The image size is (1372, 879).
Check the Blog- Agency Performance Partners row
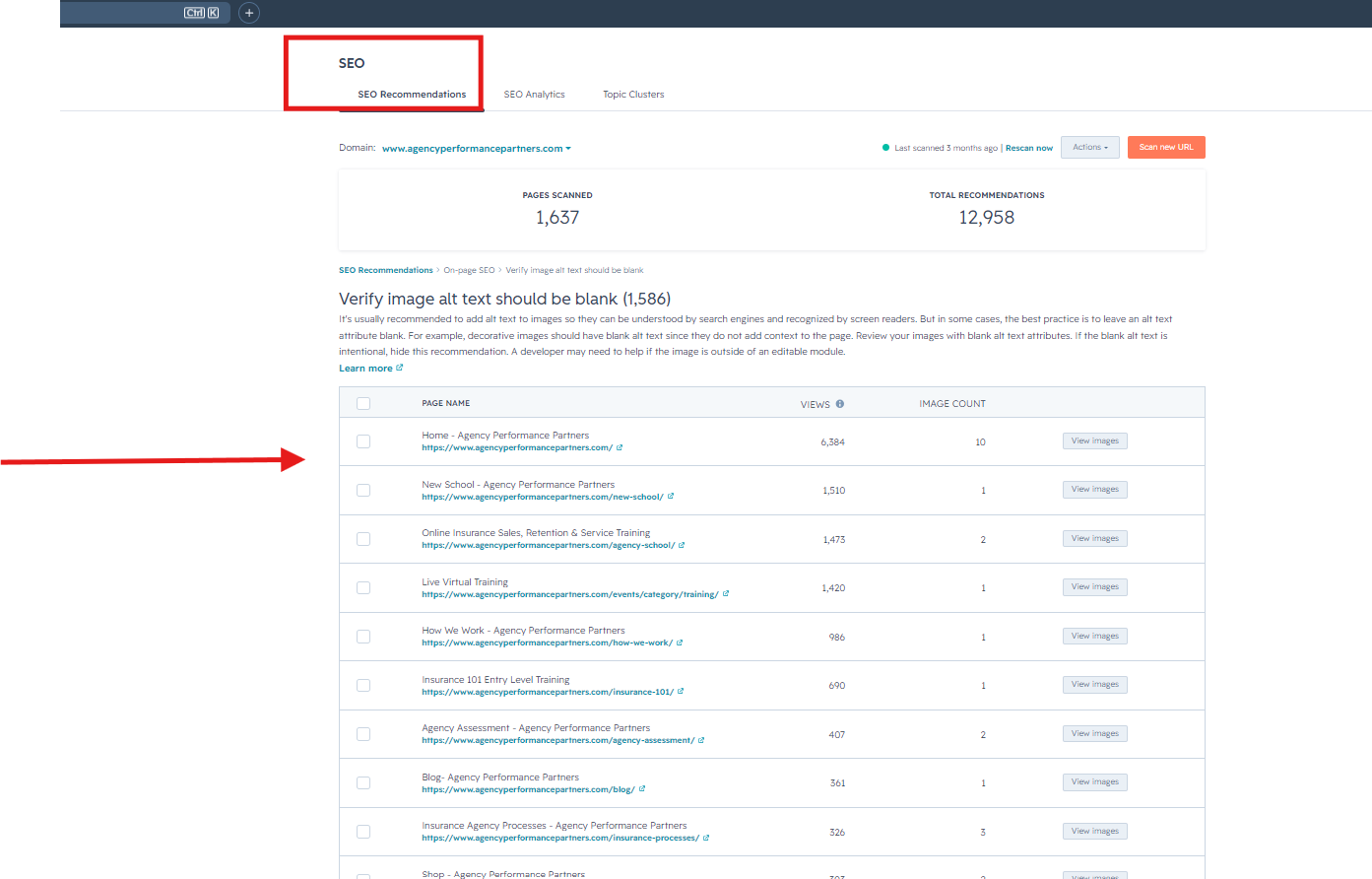[x=363, y=782]
